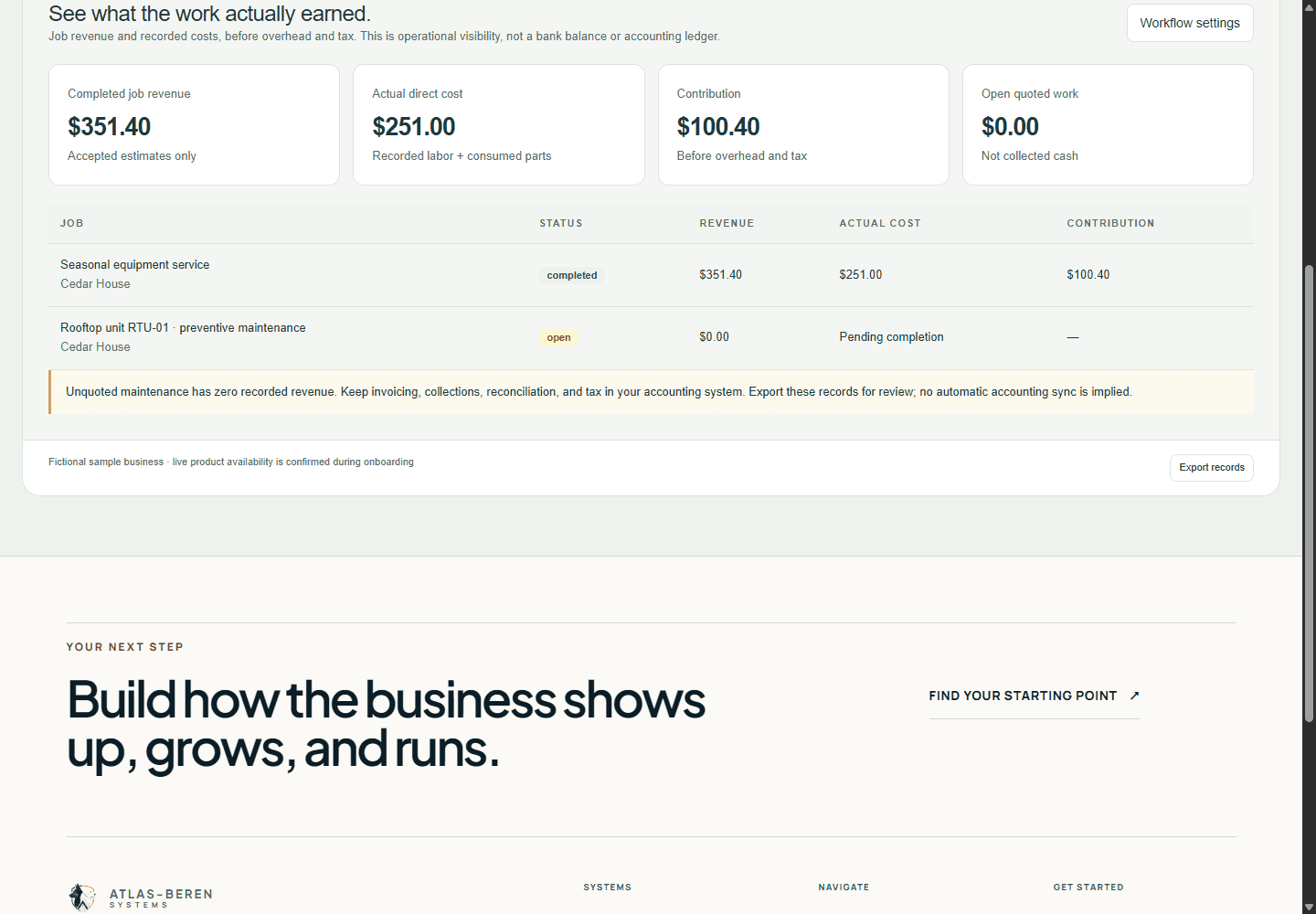Click the GET STARTED footer heading
The height and width of the screenshot is (914, 1316).
[1088, 887]
